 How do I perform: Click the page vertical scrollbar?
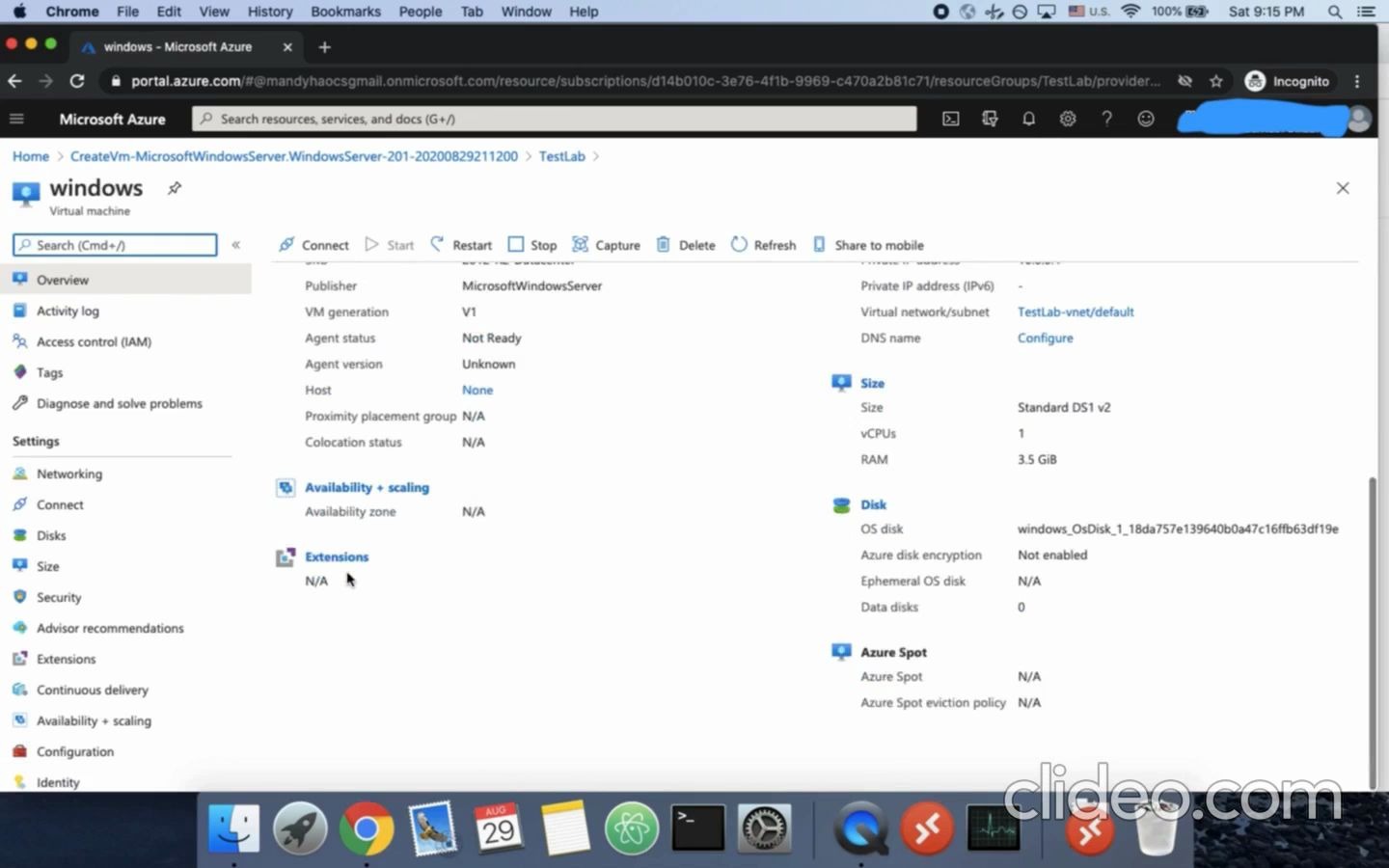click(1373, 633)
